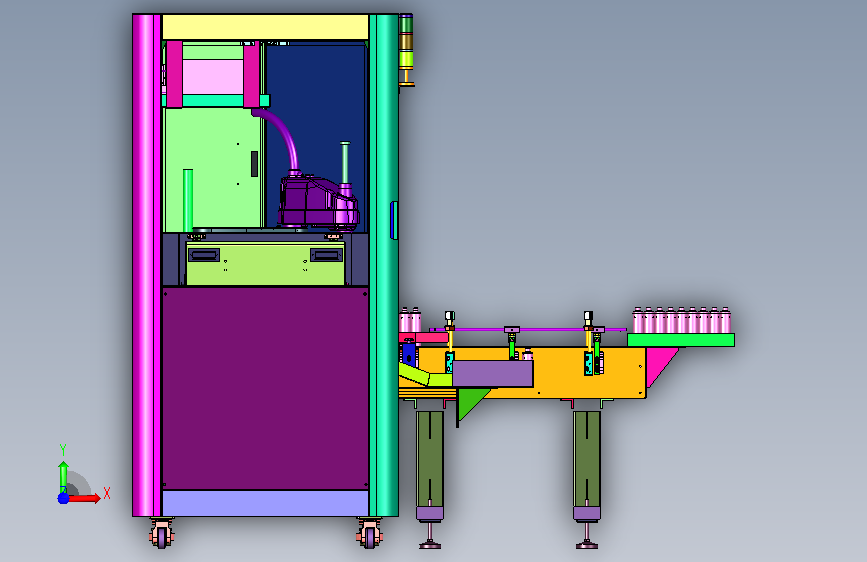Viewport: 867px width, 562px height.
Task: Select the right olive conveyor support leg
Action: pos(587,459)
